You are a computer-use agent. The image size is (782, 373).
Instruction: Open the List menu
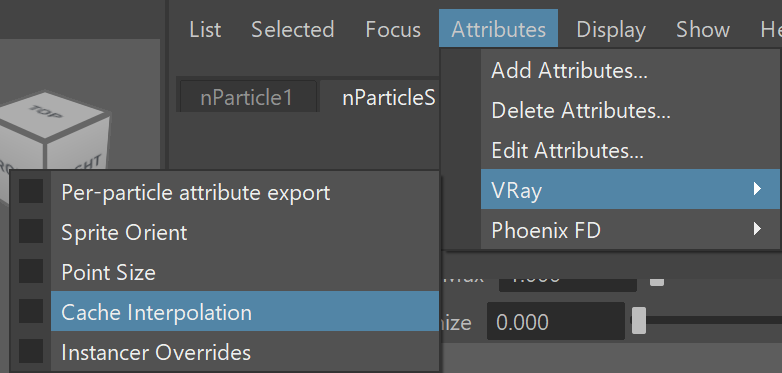pos(205,29)
